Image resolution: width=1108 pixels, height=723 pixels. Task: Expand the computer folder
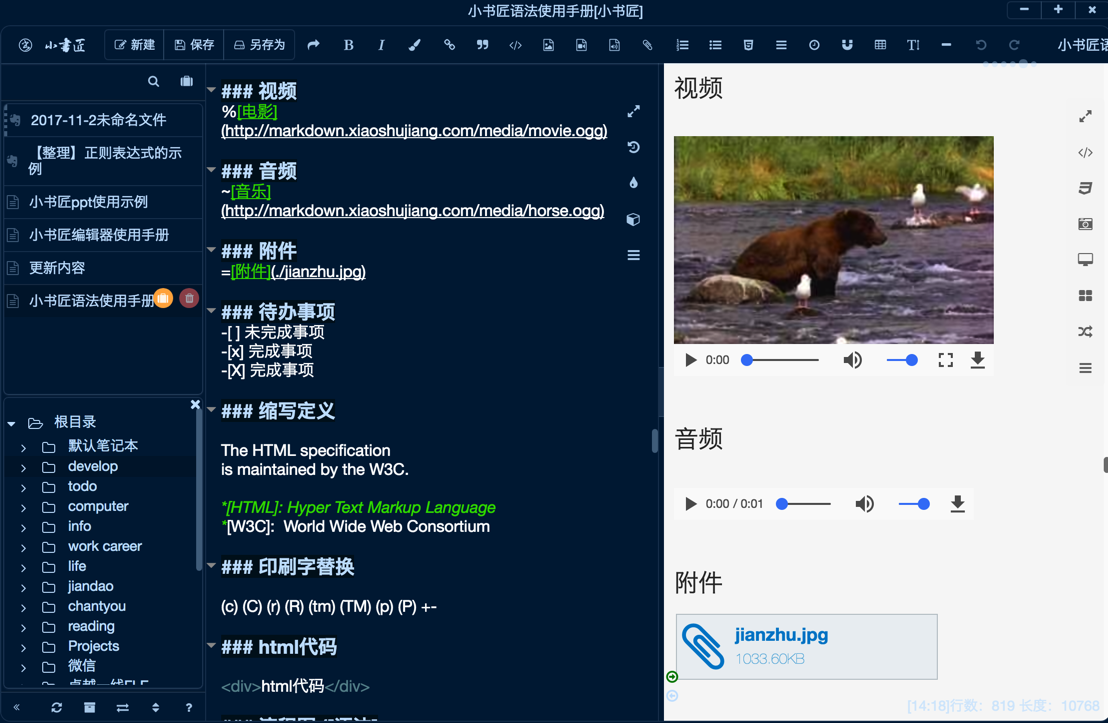pyautogui.click(x=23, y=507)
